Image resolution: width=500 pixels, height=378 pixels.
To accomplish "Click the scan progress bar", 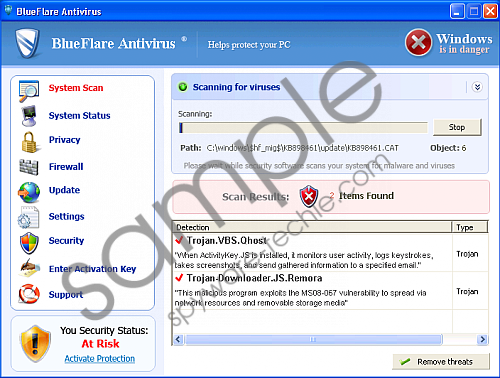I will 303,128.
